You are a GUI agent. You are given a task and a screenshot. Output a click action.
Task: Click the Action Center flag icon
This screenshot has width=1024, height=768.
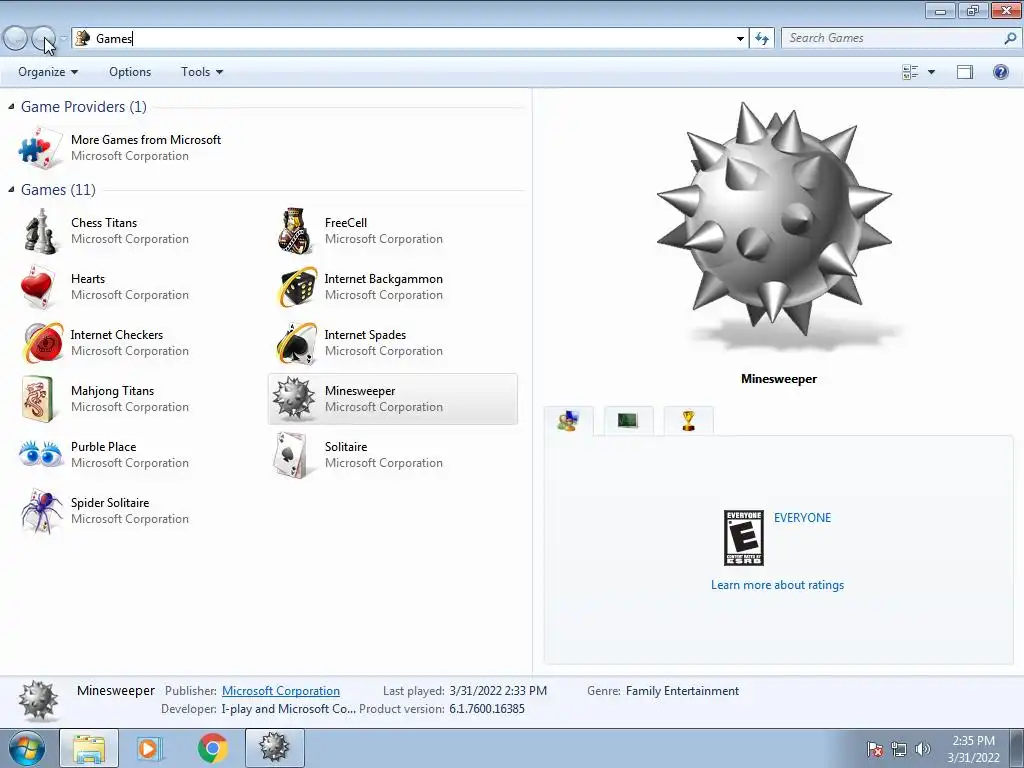point(875,749)
